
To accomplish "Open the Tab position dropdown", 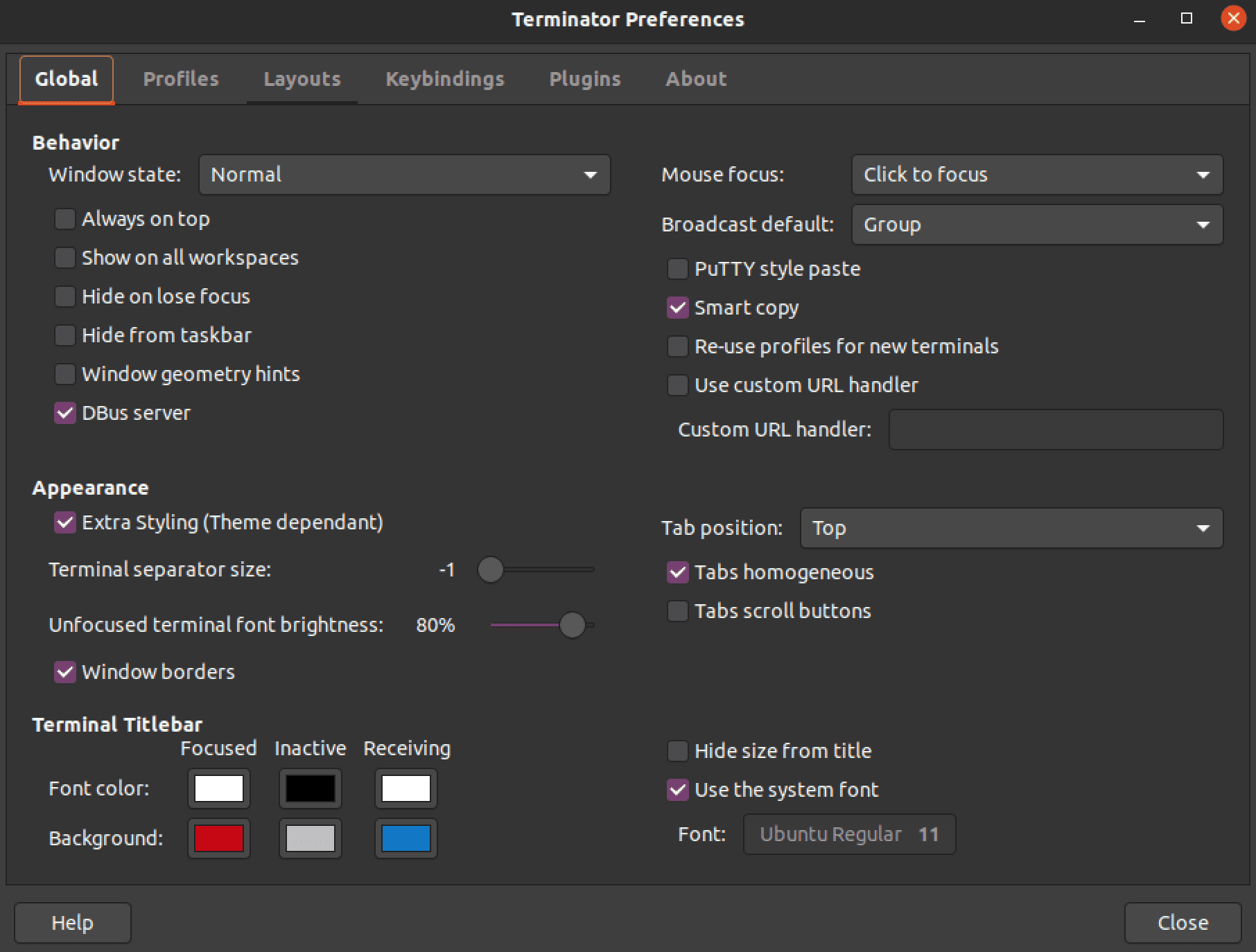I will (1011, 528).
